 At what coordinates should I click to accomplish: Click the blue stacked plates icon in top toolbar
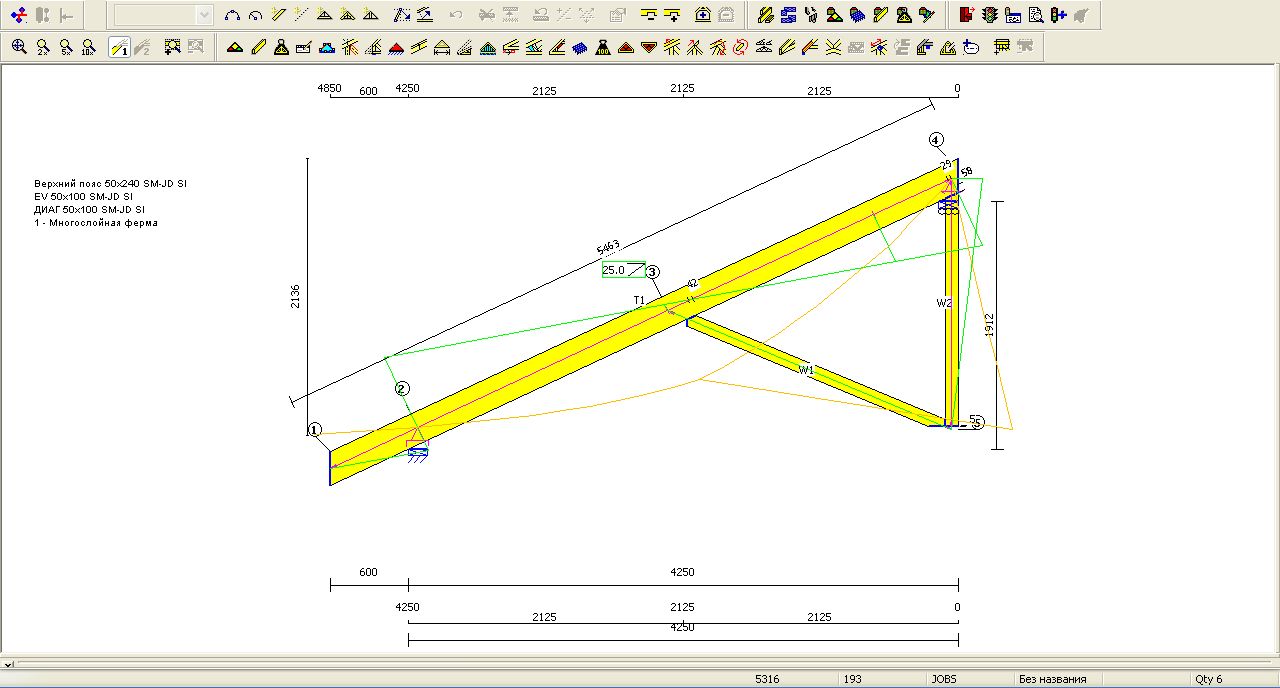pyautogui.click(x=788, y=15)
